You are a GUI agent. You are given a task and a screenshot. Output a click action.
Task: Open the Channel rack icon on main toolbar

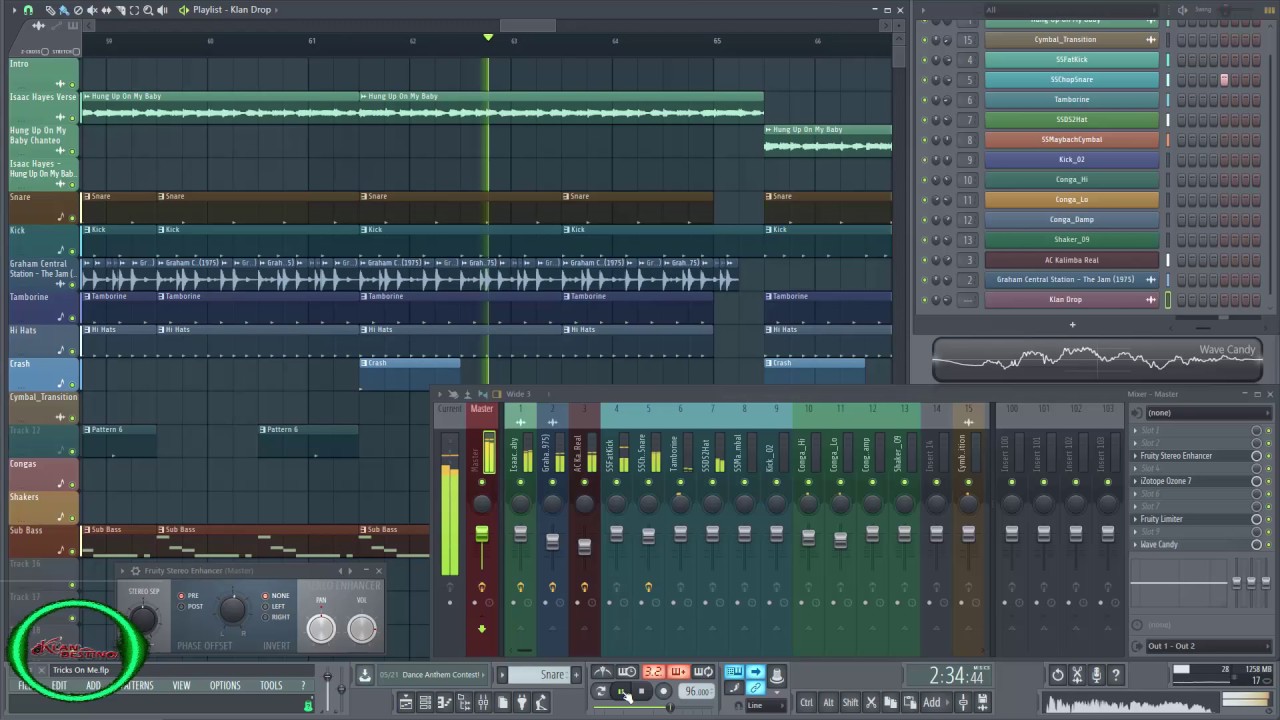(424, 703)
